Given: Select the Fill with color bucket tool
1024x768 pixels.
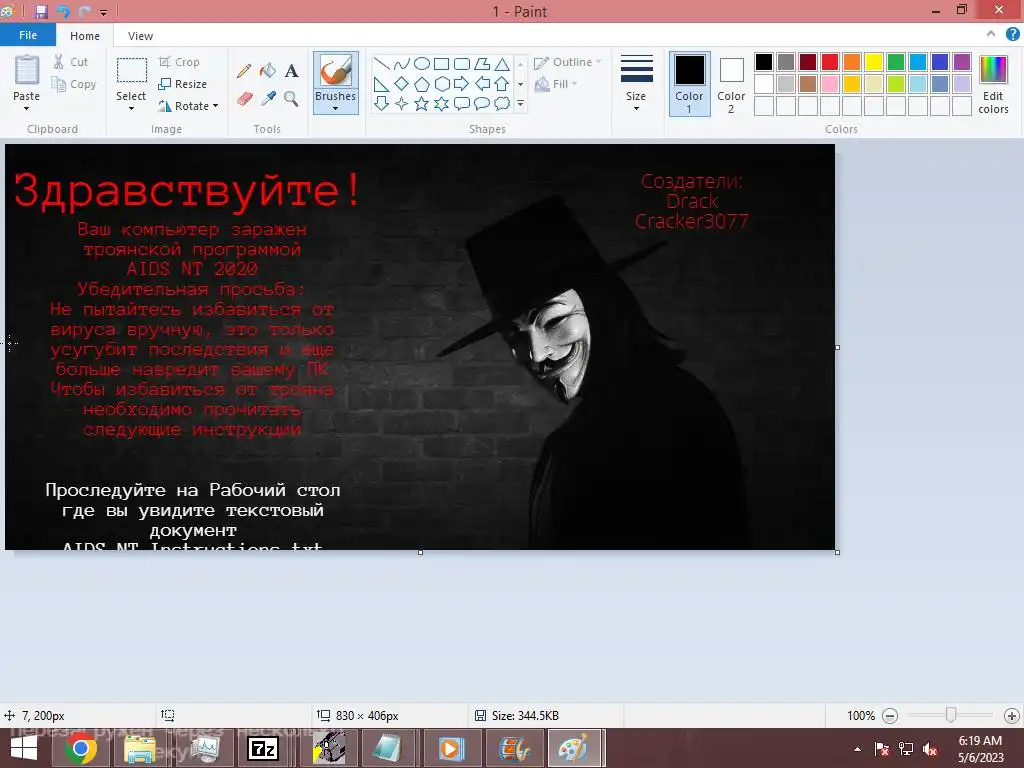Looking at the screenshot, I should click(x=268, y=71).
